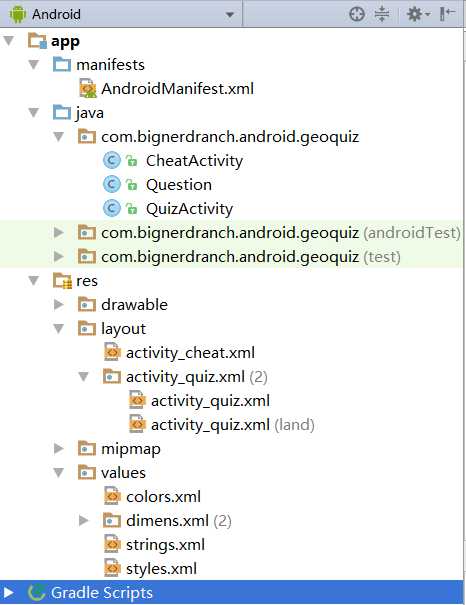Click the activity_quiz.xml (2) folder icon

click(112, 376)
